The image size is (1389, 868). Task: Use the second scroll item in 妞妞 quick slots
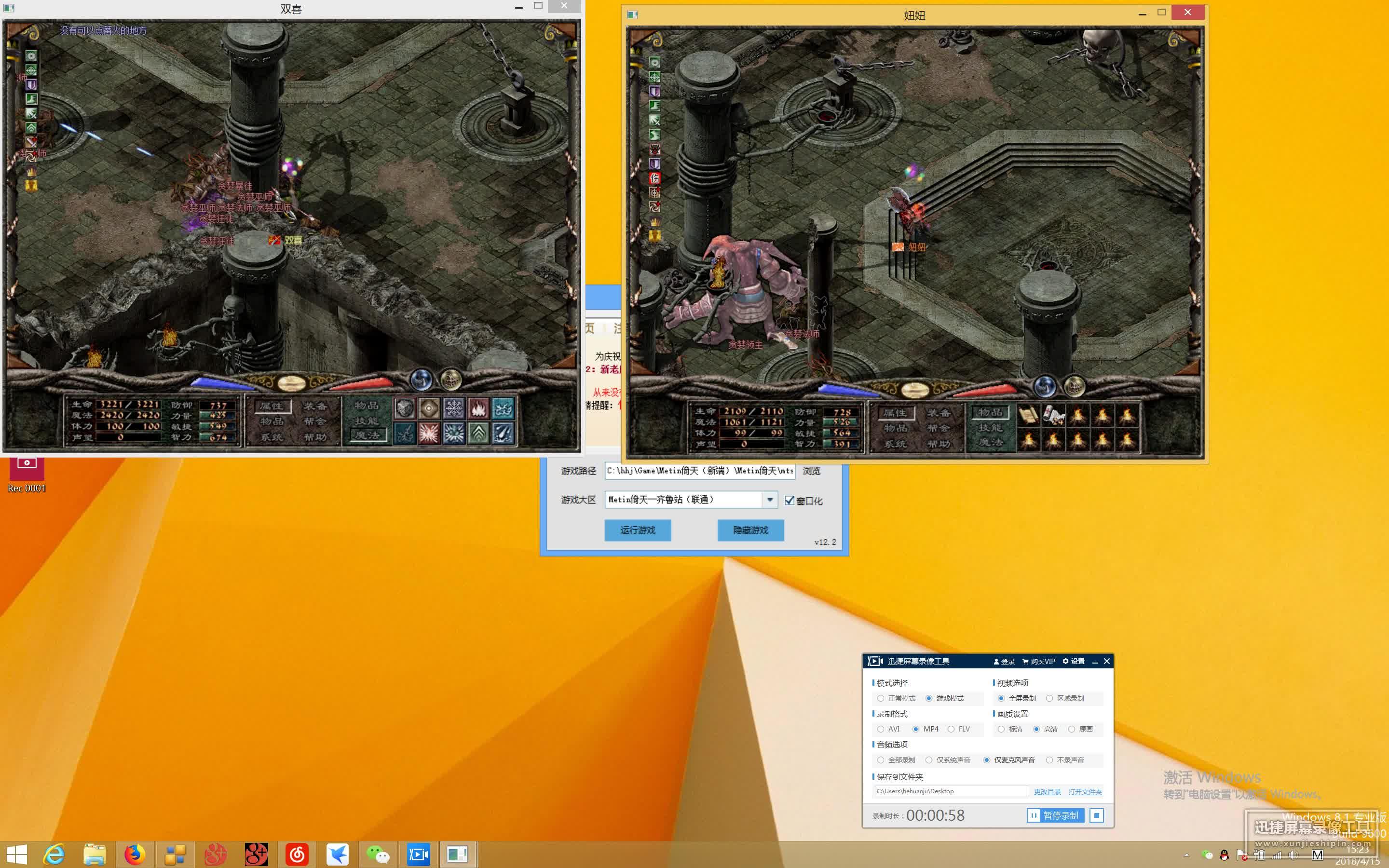[1053, 415]
